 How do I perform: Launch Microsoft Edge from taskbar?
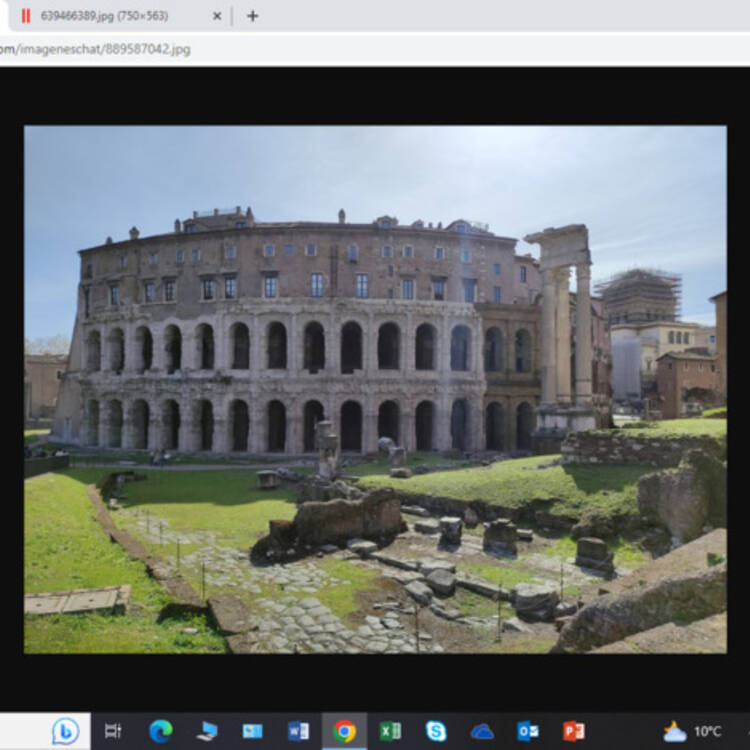click(x=161, y=731)
